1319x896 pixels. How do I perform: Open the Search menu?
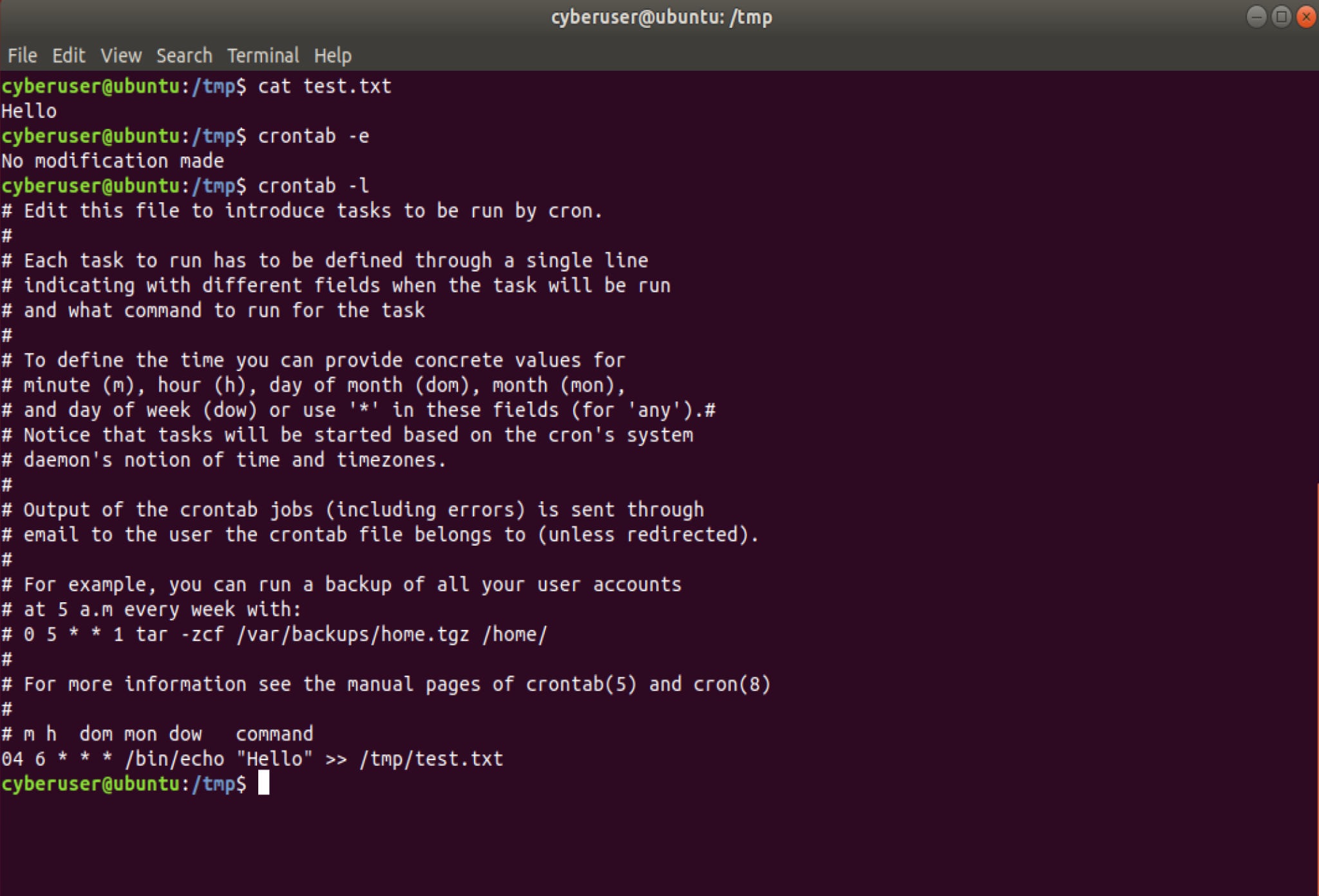[184, 56]
